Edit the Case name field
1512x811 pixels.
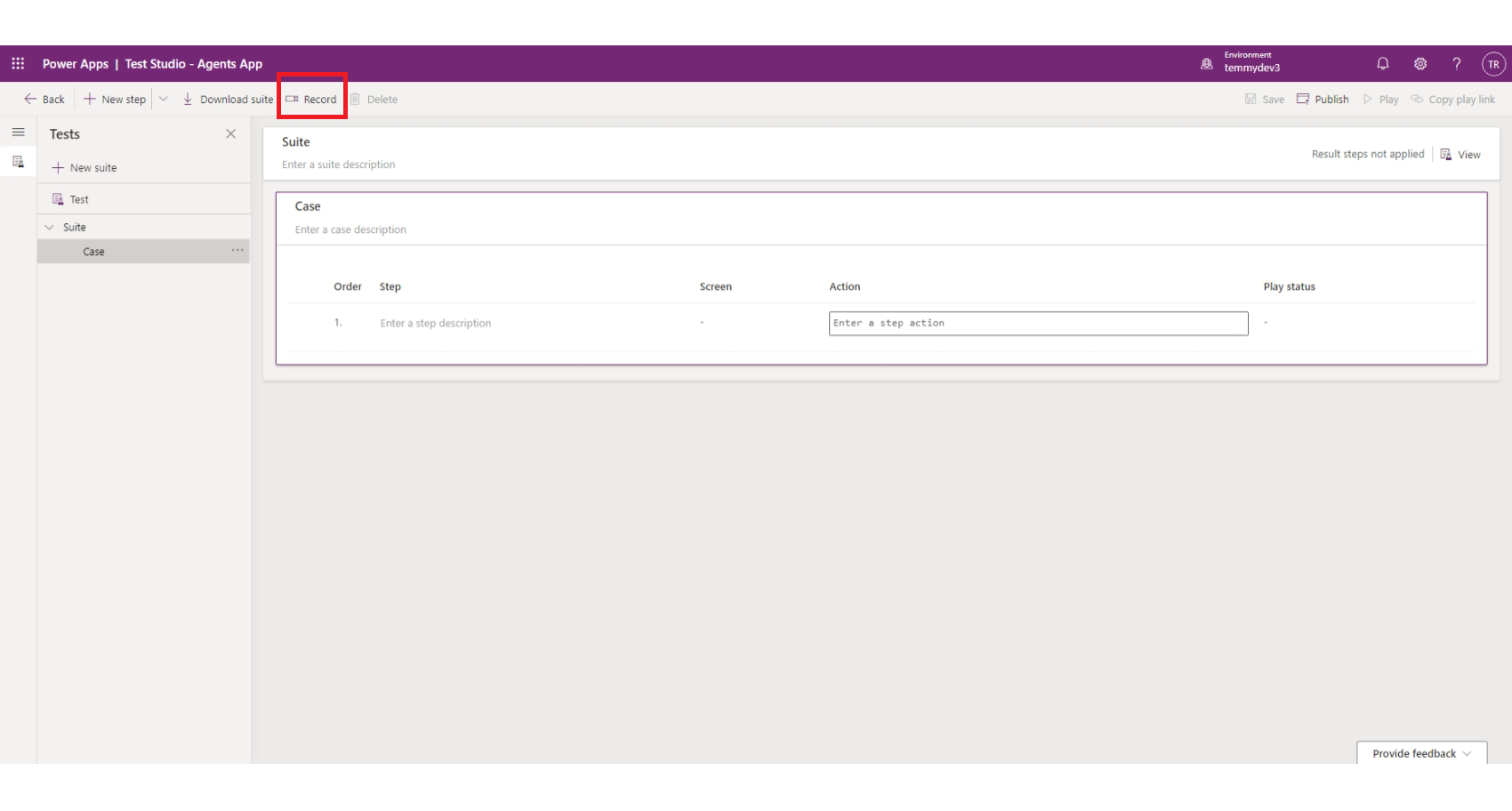click(x=308, y=206)
